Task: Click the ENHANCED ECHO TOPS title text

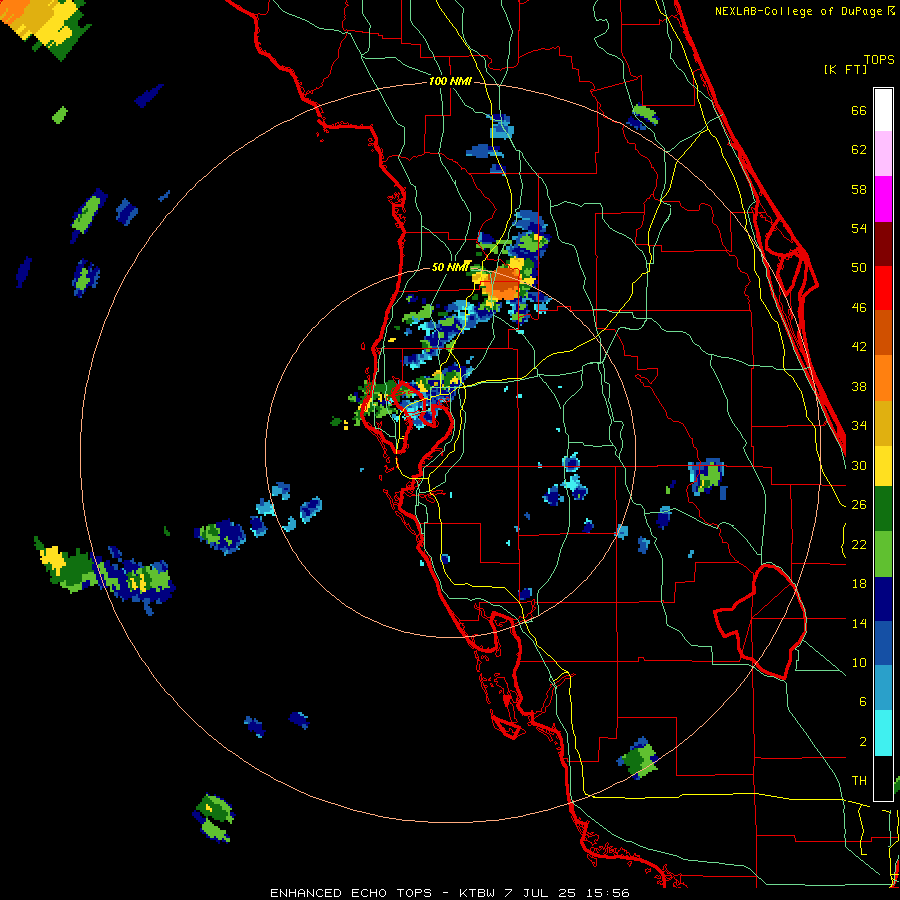Action: [351, 893]
